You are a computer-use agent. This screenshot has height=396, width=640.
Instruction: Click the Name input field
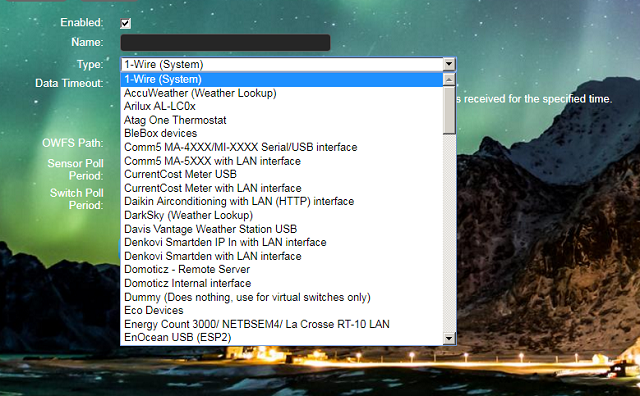pos(225,42)
